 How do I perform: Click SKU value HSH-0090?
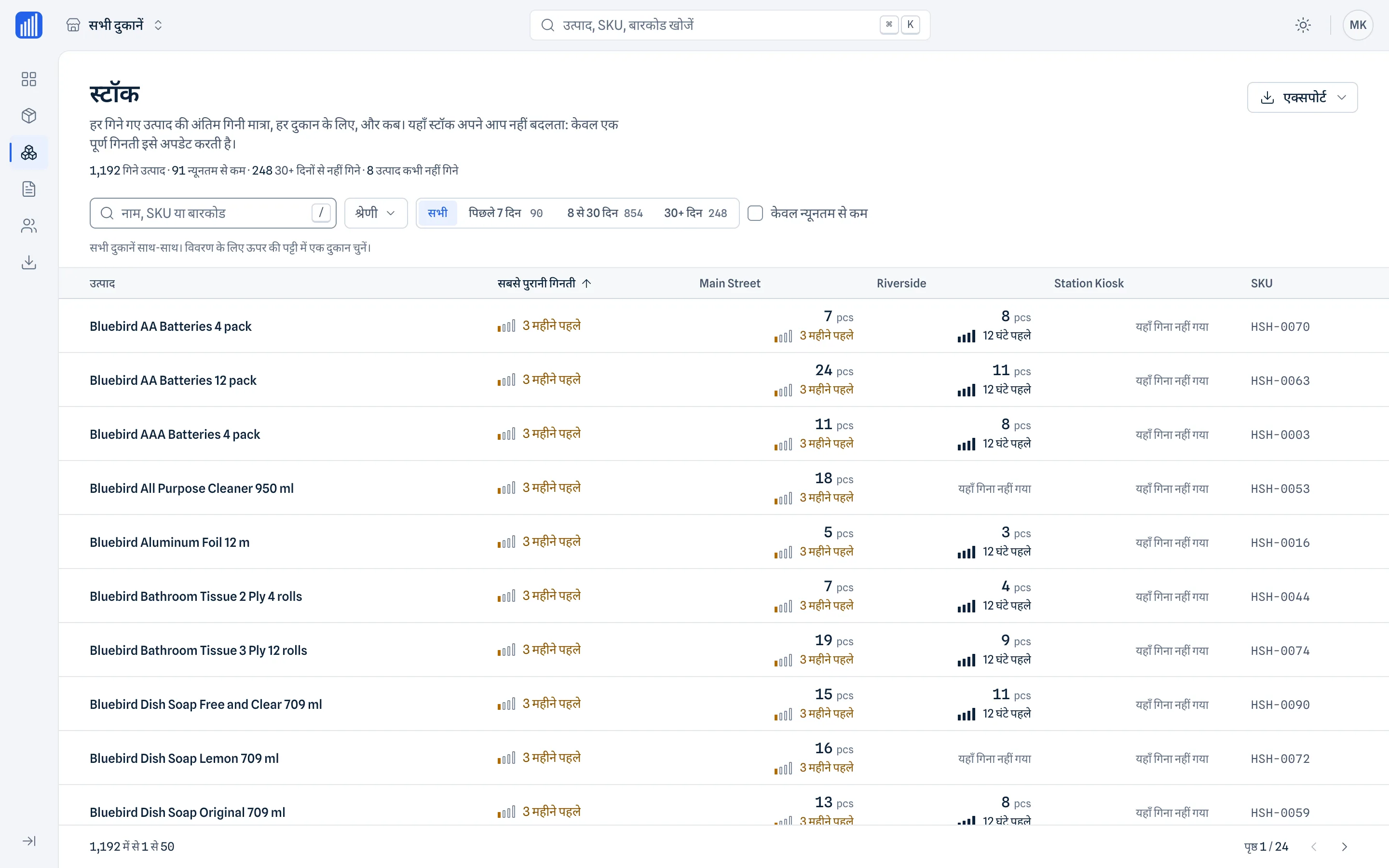[1280, 705]
